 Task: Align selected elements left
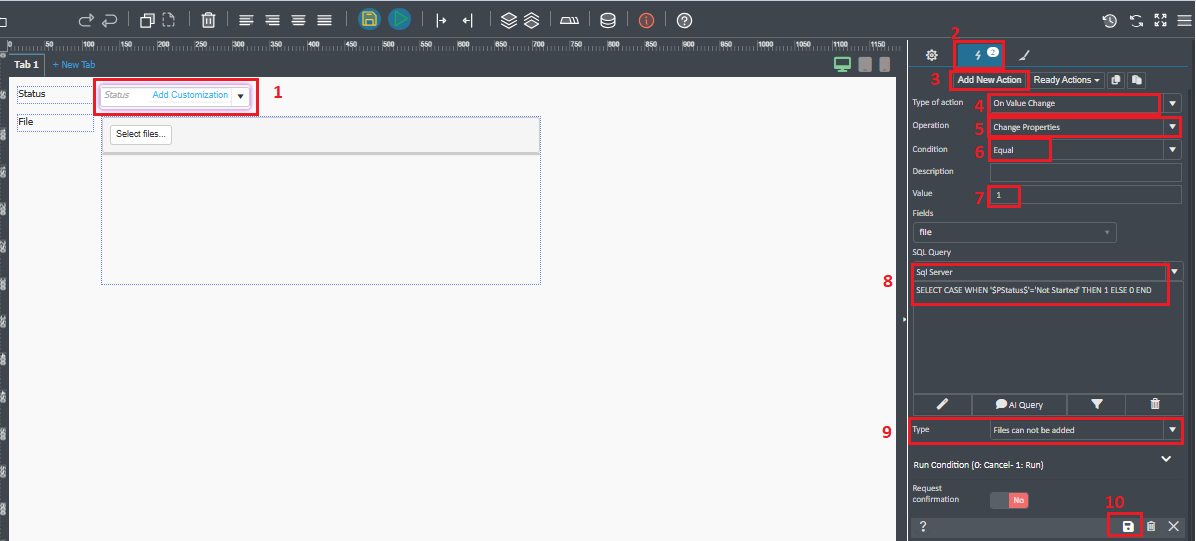pos(246,21)
